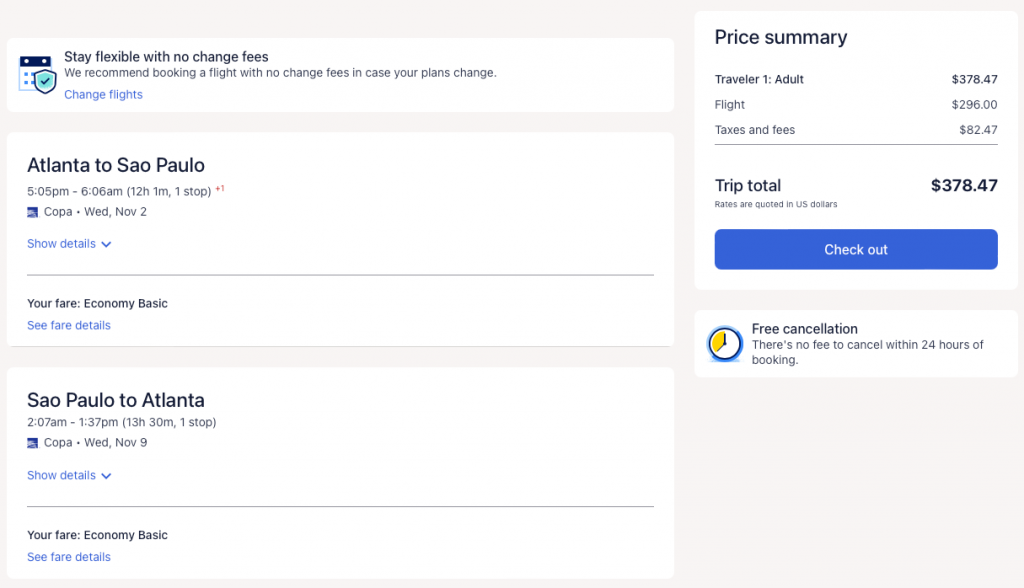Image resolution: width=1024 pixels, height=588 pixels.
Task: Click the Taxes and fees label
Action: click(755, 130)
